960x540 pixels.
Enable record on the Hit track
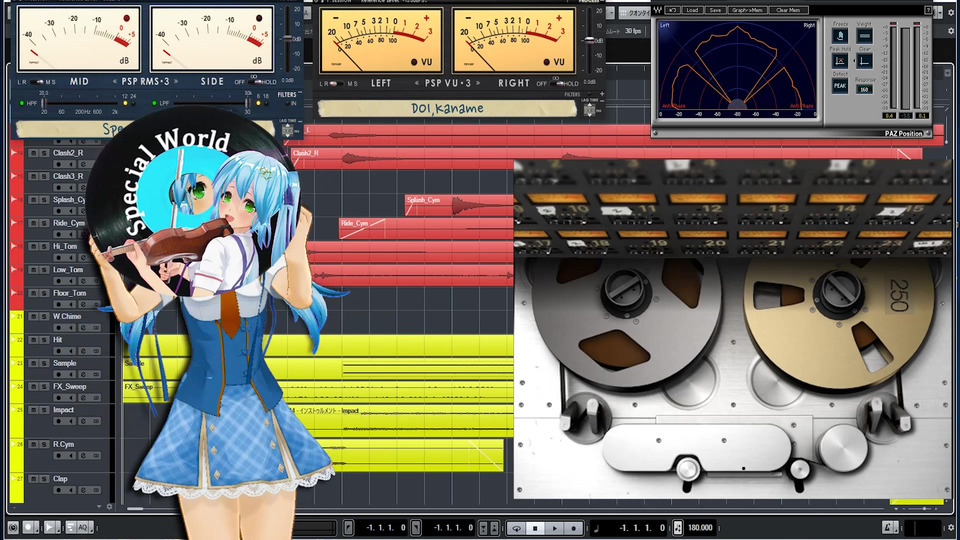(59, 351)
